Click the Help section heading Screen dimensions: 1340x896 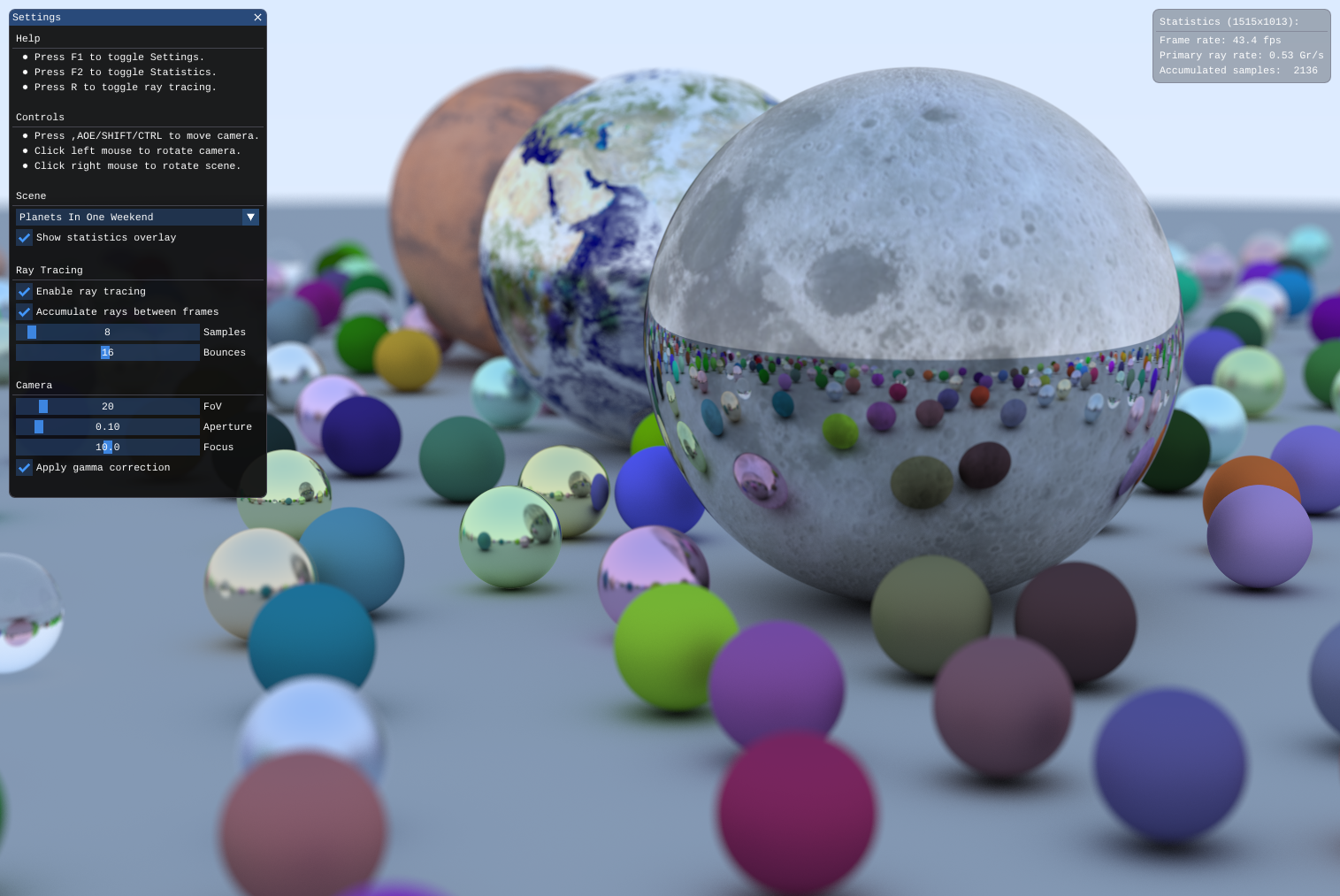pos(28,38)
